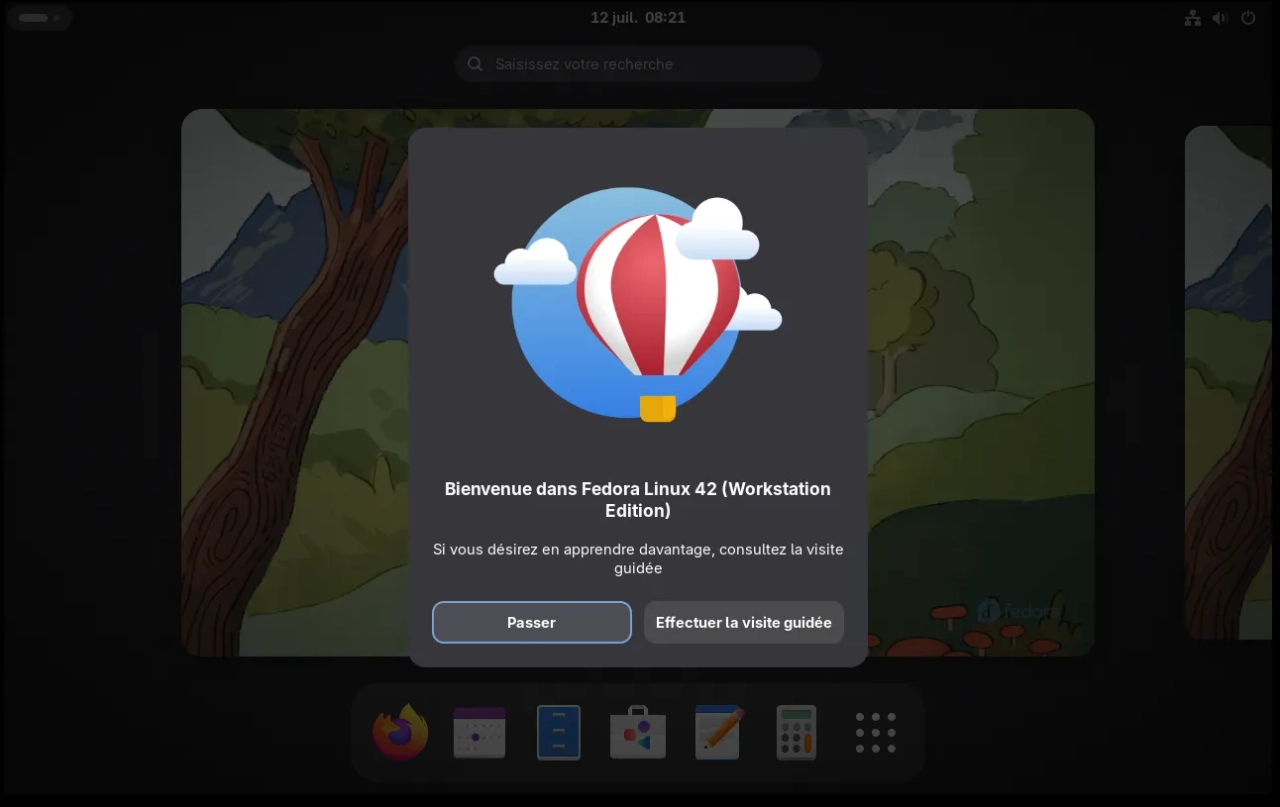Start tour via Effectuer la visite guidée
1280x807 pixels.
tap(744, 622)
